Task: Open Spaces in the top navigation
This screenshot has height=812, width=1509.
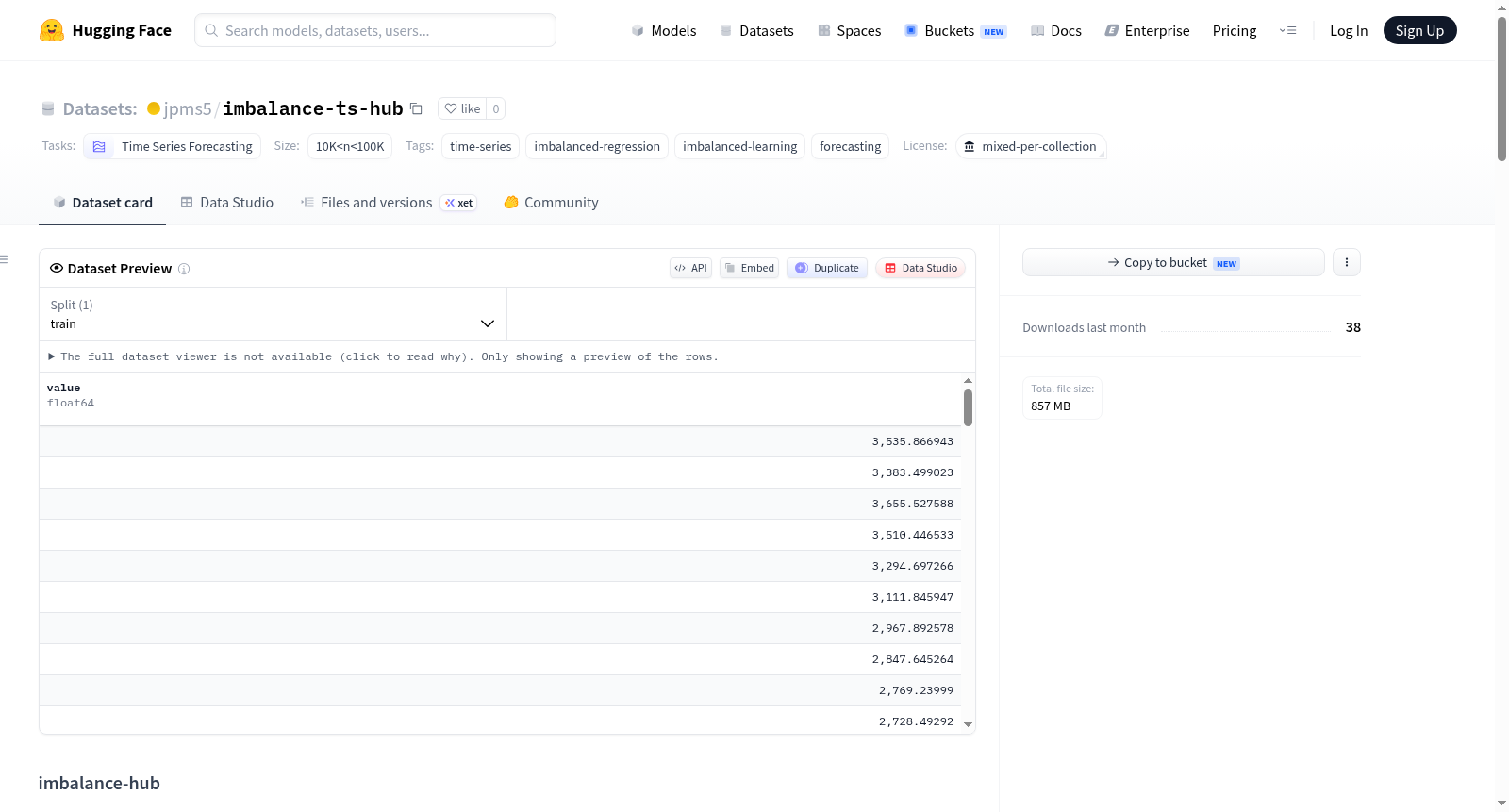Action: tap(849, 30)
